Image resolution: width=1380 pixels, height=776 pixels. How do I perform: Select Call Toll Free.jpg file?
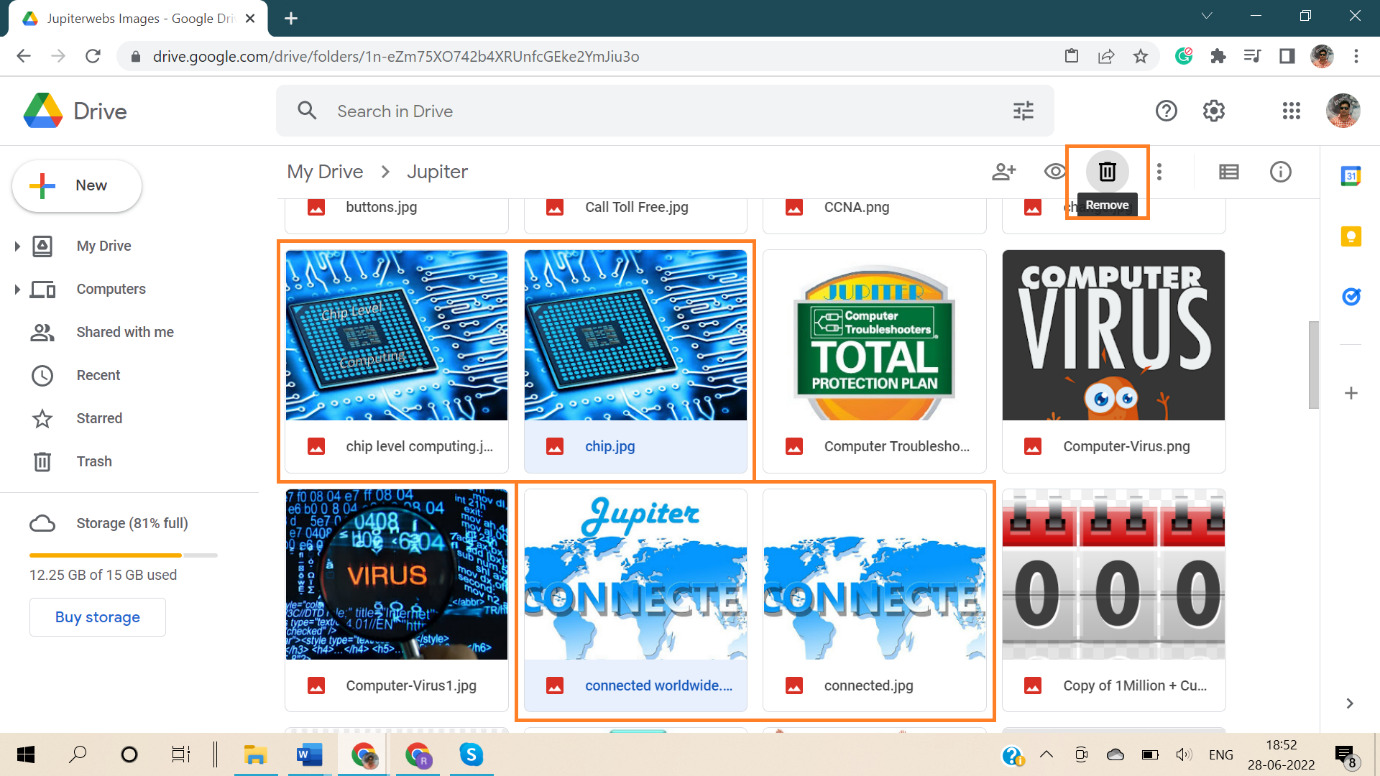coord(636,208)
